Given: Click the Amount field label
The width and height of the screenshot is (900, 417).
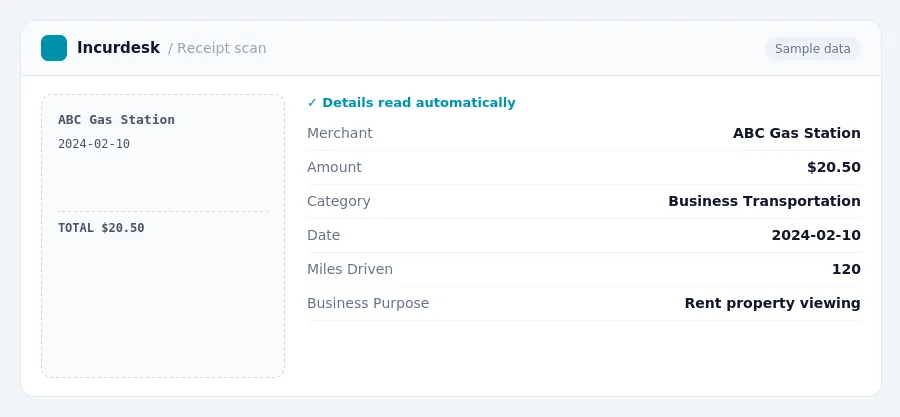Looking at the screenshot, I should [334, 167].
